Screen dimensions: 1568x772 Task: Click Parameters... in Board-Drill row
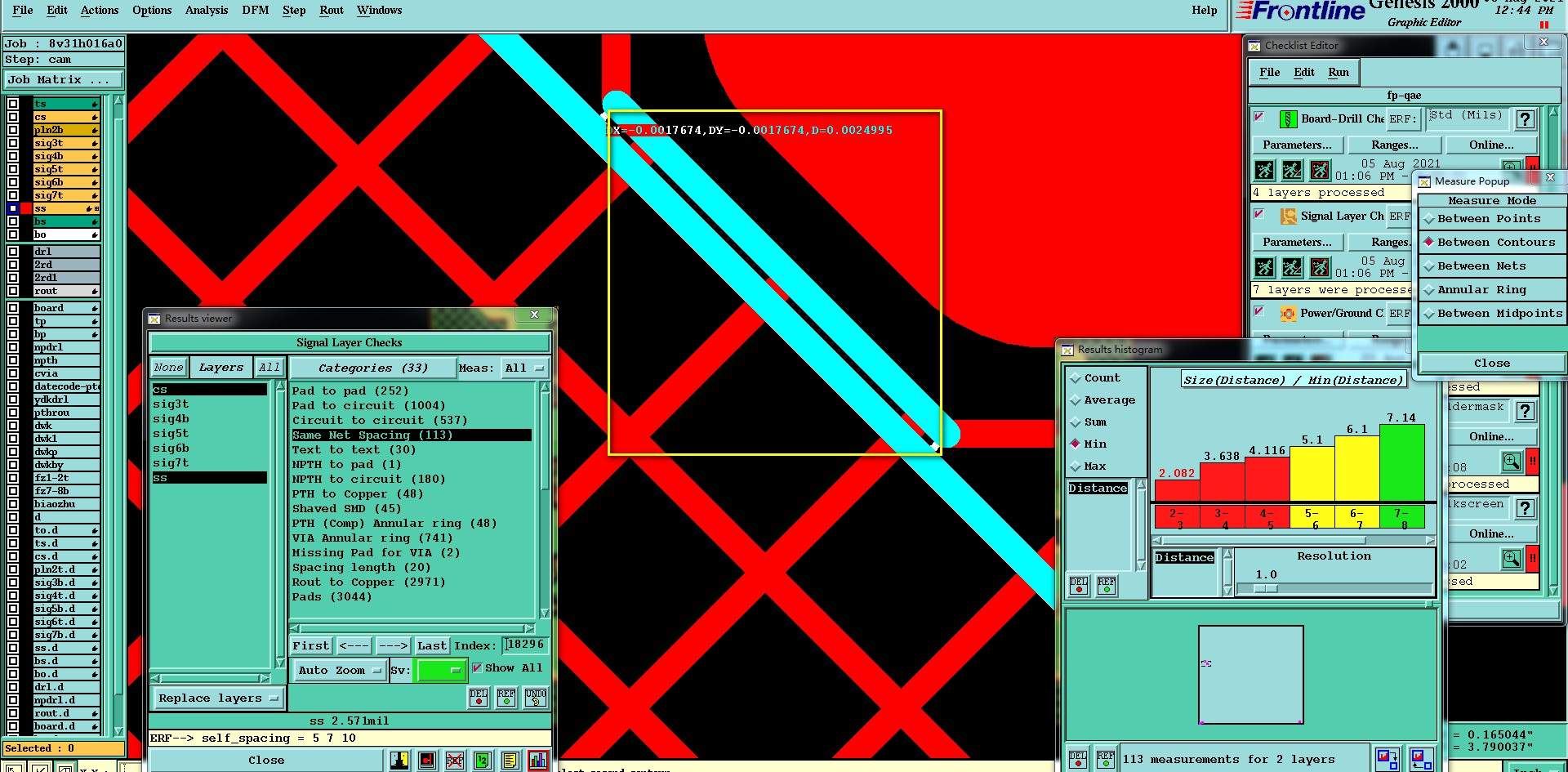[x=1297, y=145]
